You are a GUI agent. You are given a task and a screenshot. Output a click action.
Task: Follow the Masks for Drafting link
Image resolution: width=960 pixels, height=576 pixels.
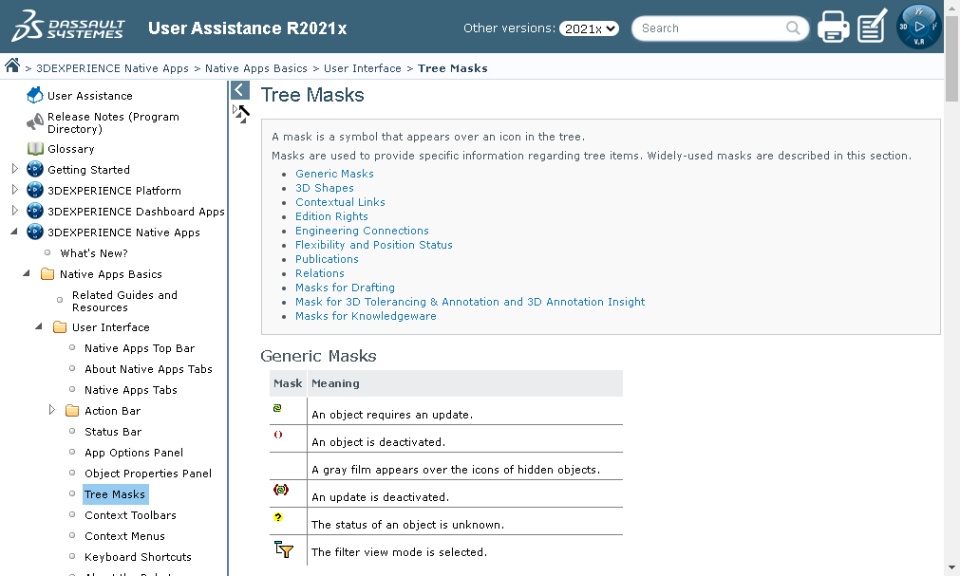click(345, 288)
